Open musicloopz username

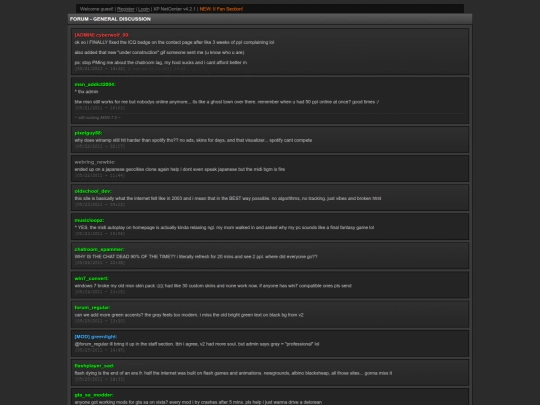[x=89, y=220]
